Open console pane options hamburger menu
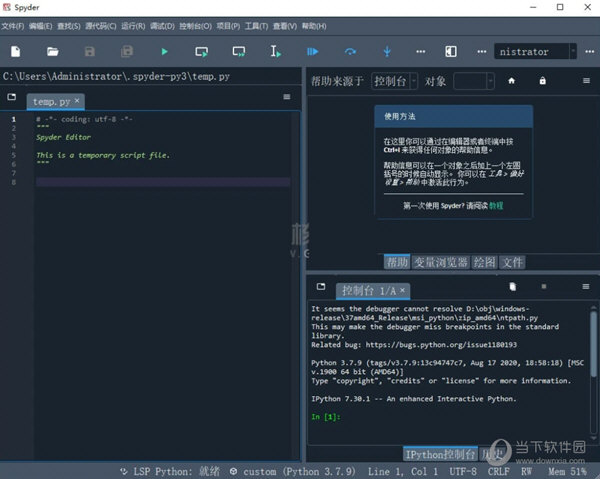This screenshot has height=479, width=600. 586,287
